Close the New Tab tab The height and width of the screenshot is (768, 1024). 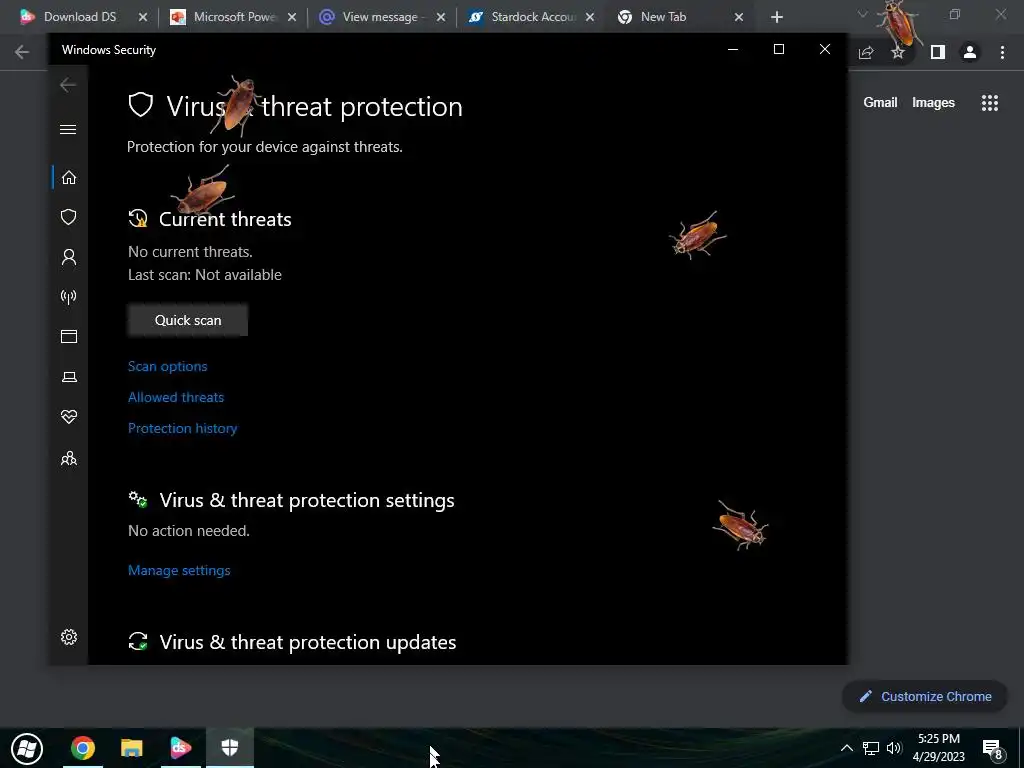click(x=739, y=18)
